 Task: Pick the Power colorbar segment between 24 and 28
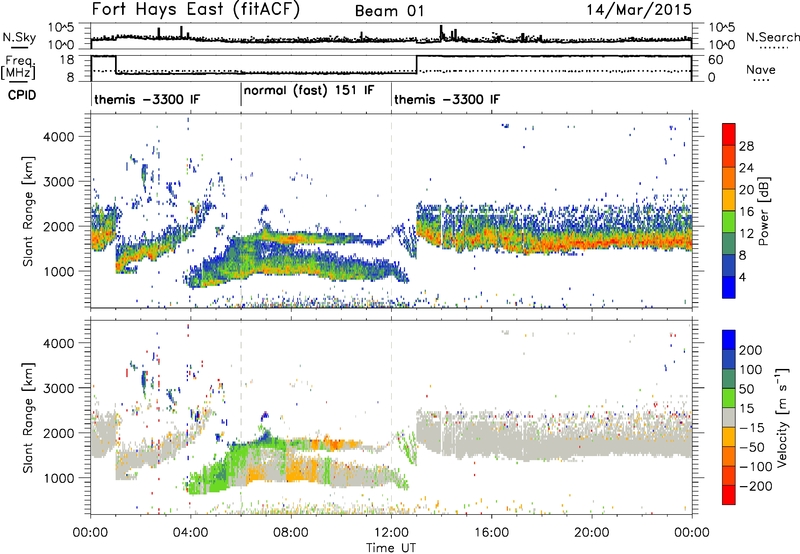point(729,157)
